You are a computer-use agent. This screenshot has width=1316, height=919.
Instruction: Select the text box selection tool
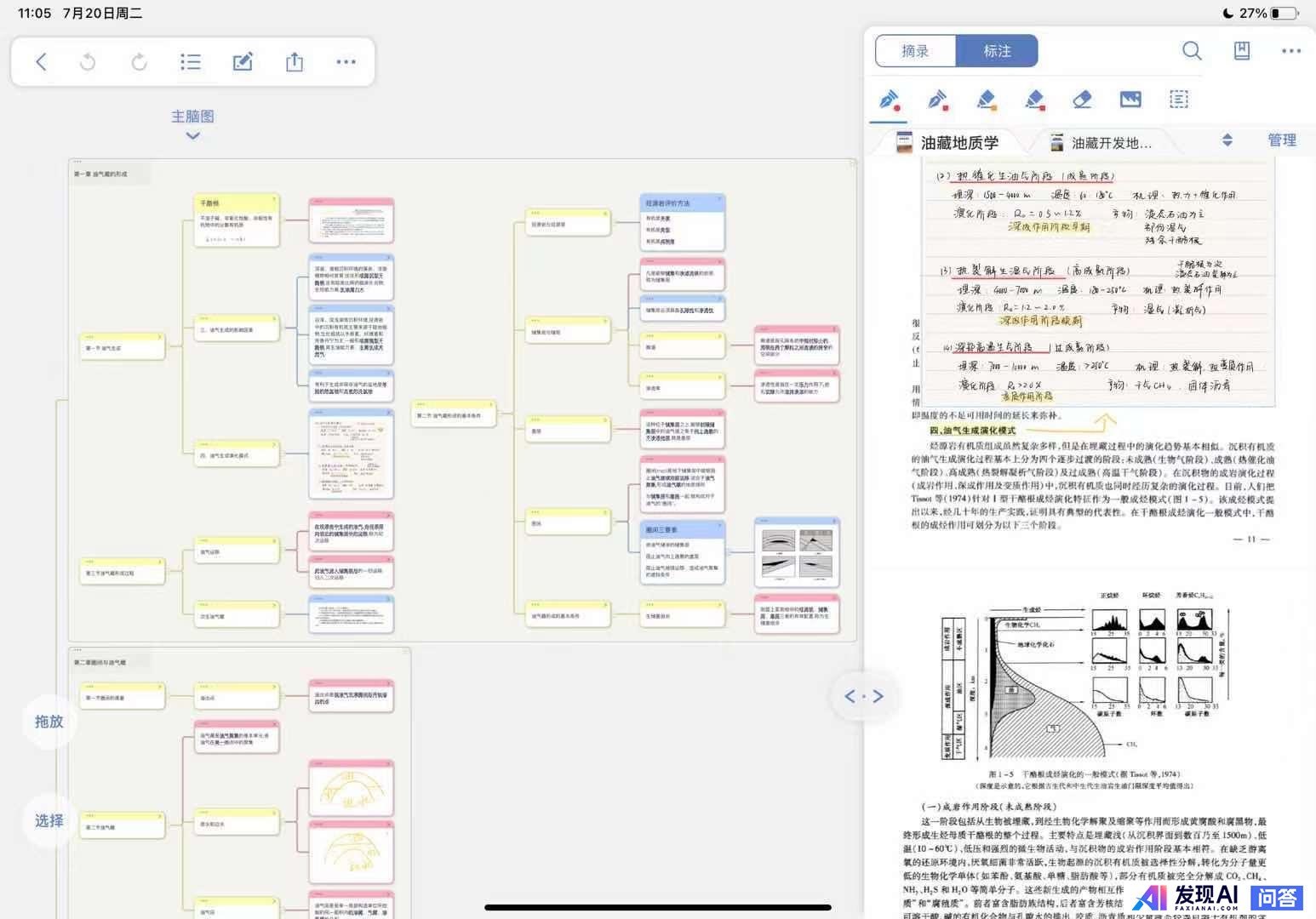click(x=1179, y=100)
